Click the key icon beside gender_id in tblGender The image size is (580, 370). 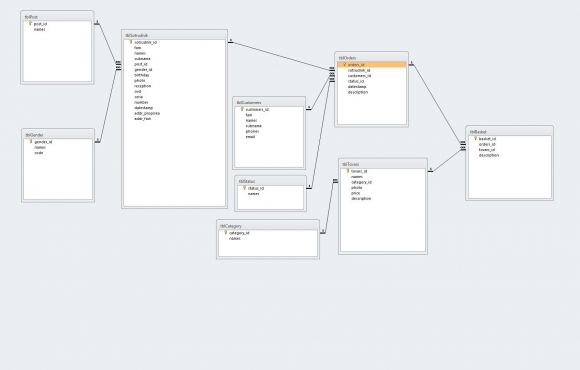31,142
